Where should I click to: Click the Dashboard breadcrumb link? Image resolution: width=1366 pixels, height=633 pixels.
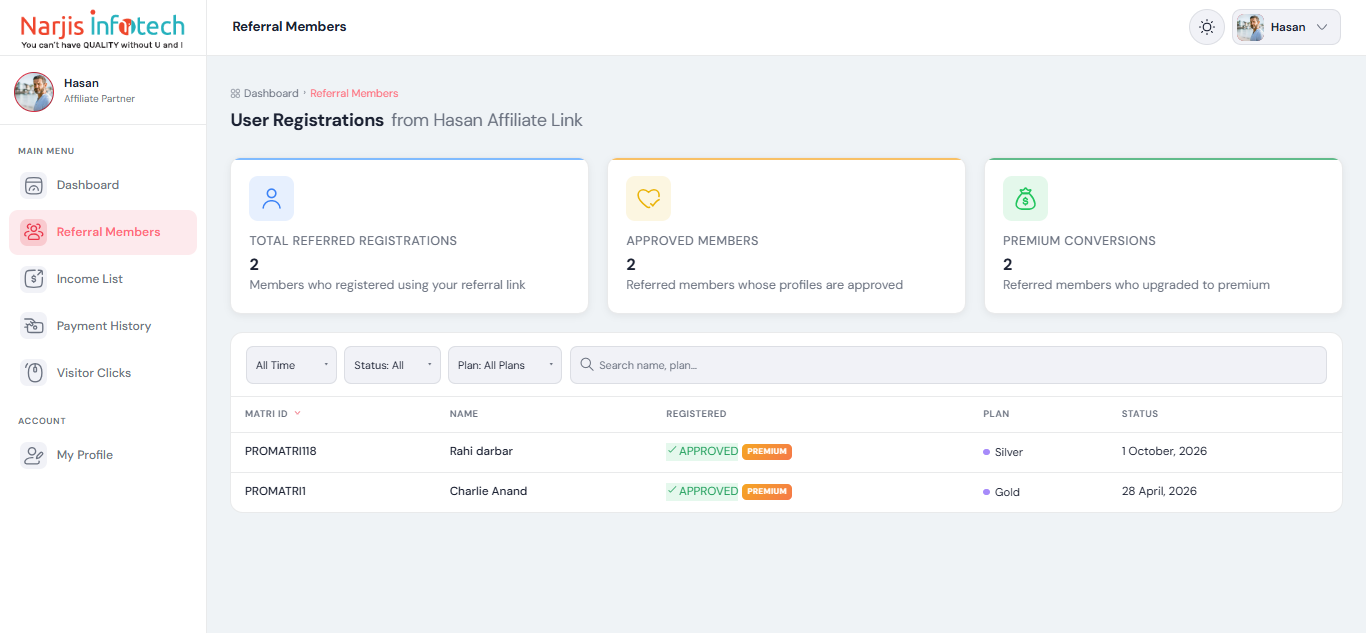point(271,93)
